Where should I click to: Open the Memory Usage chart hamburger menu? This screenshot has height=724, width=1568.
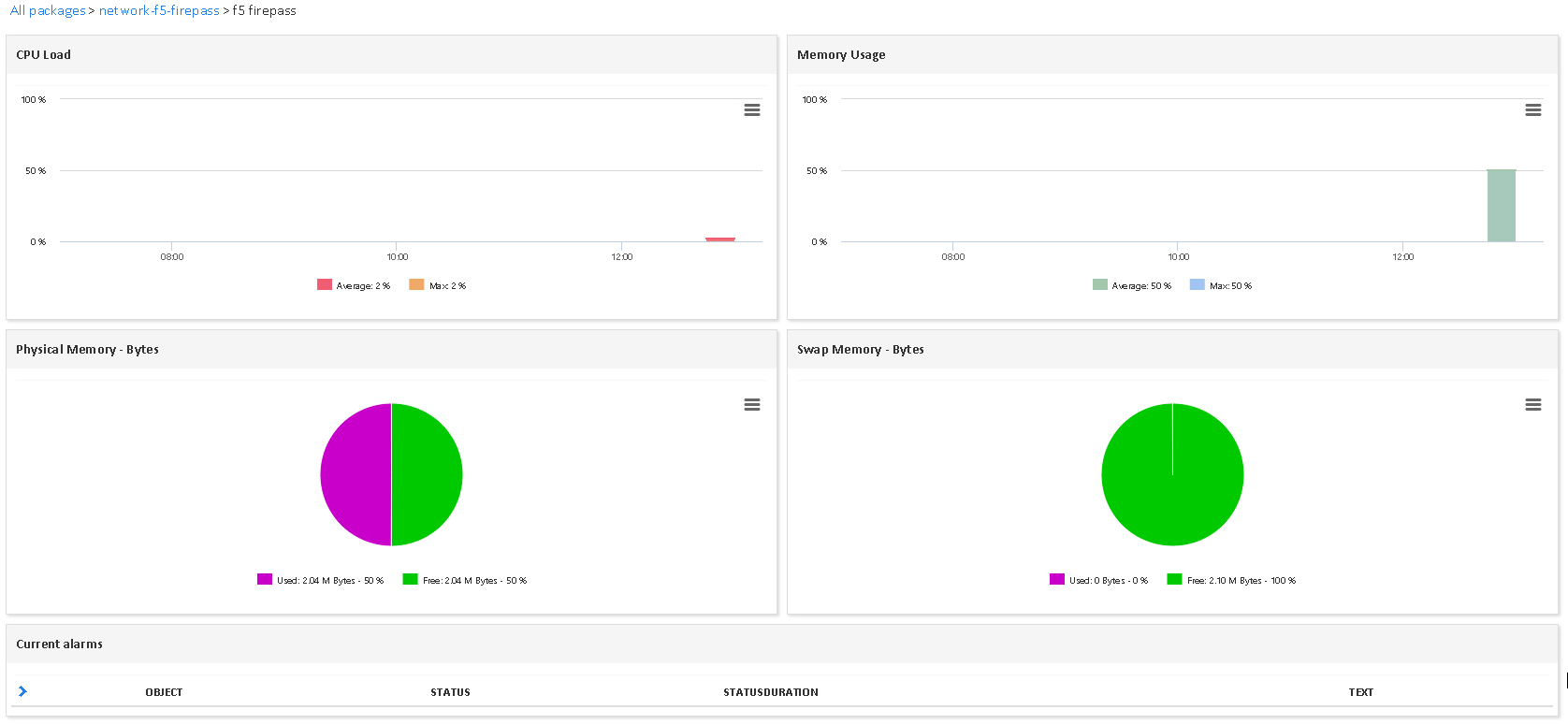click(1532, 110)
